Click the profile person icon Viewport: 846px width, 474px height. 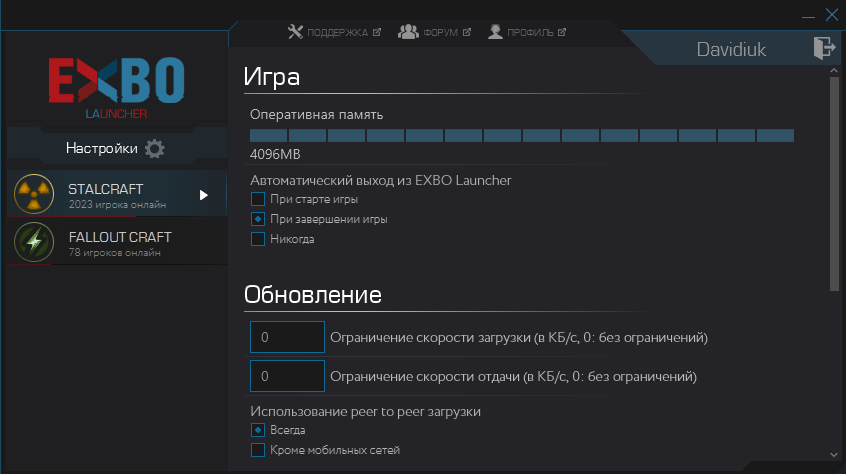point(495,32)
